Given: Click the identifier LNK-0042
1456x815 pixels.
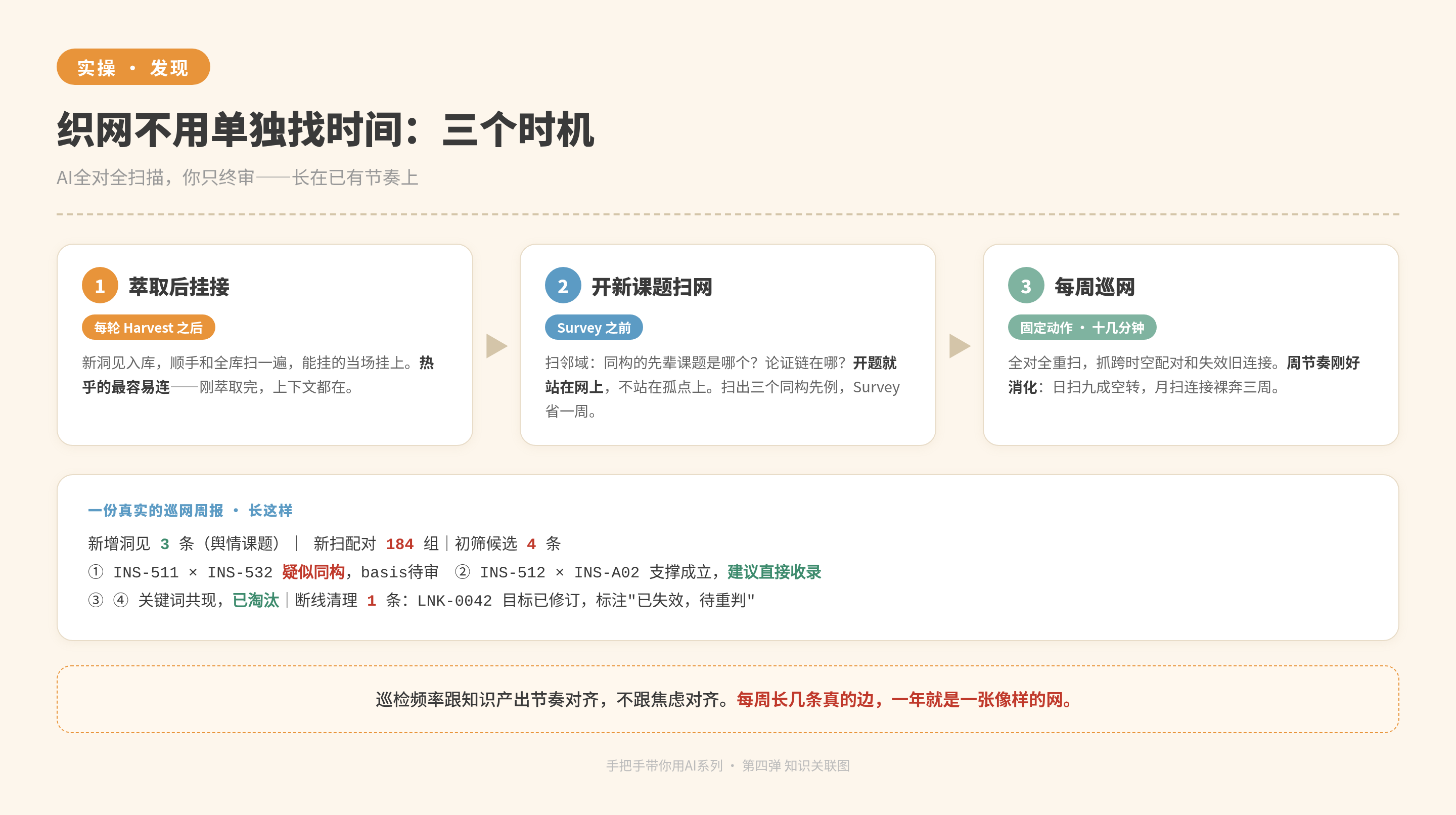Looking at the screenshot, I should point(454,601).
